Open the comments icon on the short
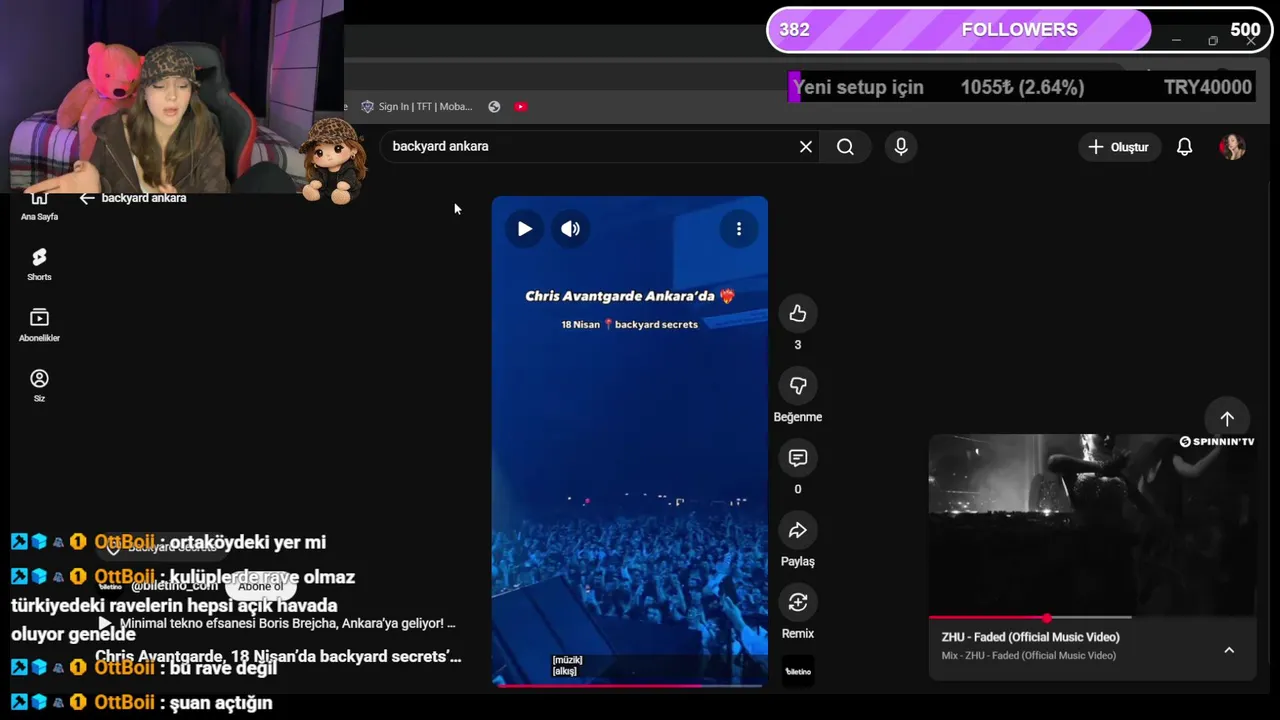1280x720 pixels. (798, 458)
